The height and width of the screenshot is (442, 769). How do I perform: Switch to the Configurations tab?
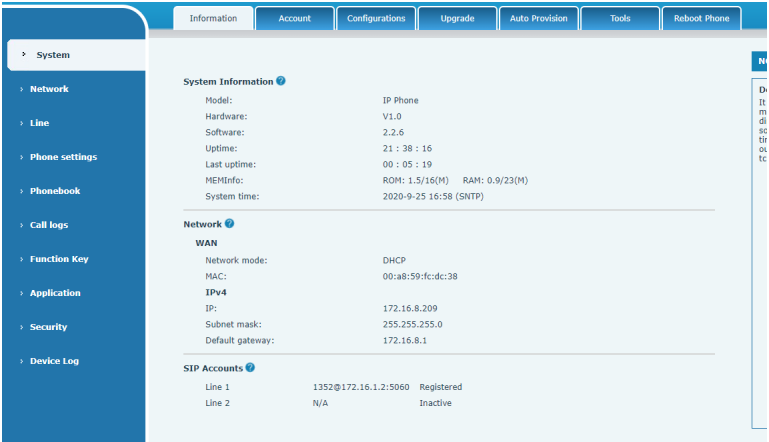pos(376,19)
